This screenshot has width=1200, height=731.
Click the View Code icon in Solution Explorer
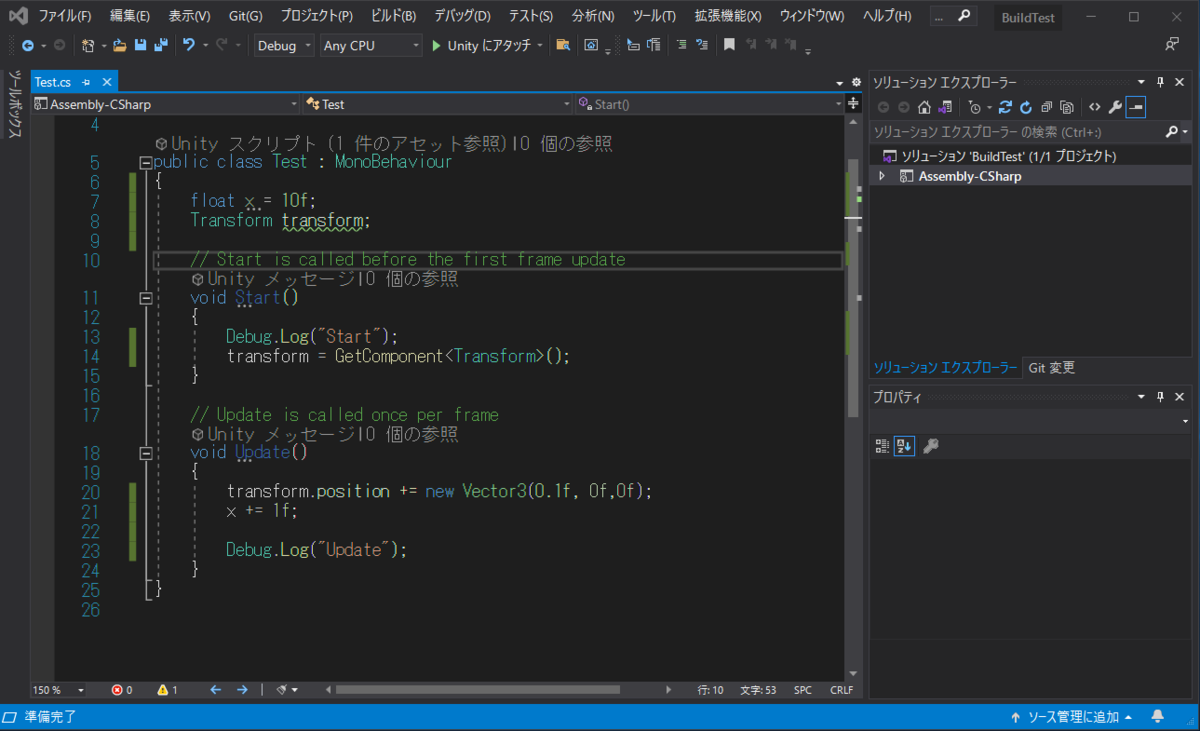1094,107
